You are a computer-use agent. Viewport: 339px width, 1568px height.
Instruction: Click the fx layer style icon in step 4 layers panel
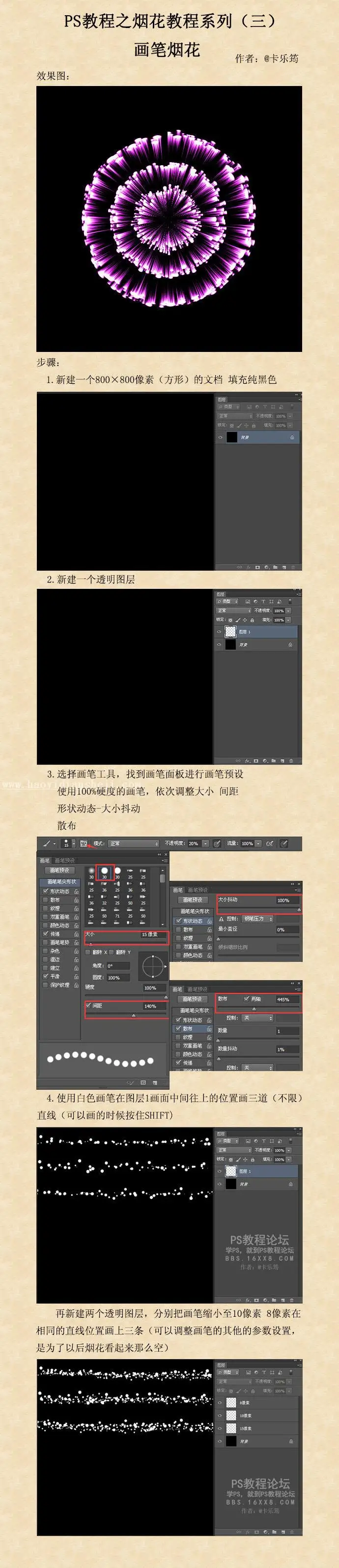[248, 1300]
